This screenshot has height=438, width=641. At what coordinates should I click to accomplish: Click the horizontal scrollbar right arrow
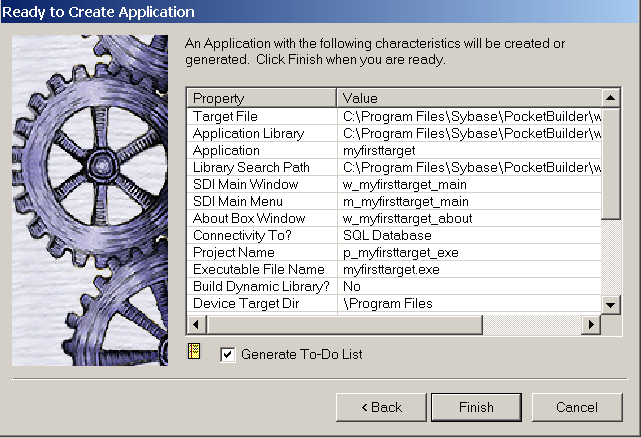pyautogui.click(x=591, y=325)
